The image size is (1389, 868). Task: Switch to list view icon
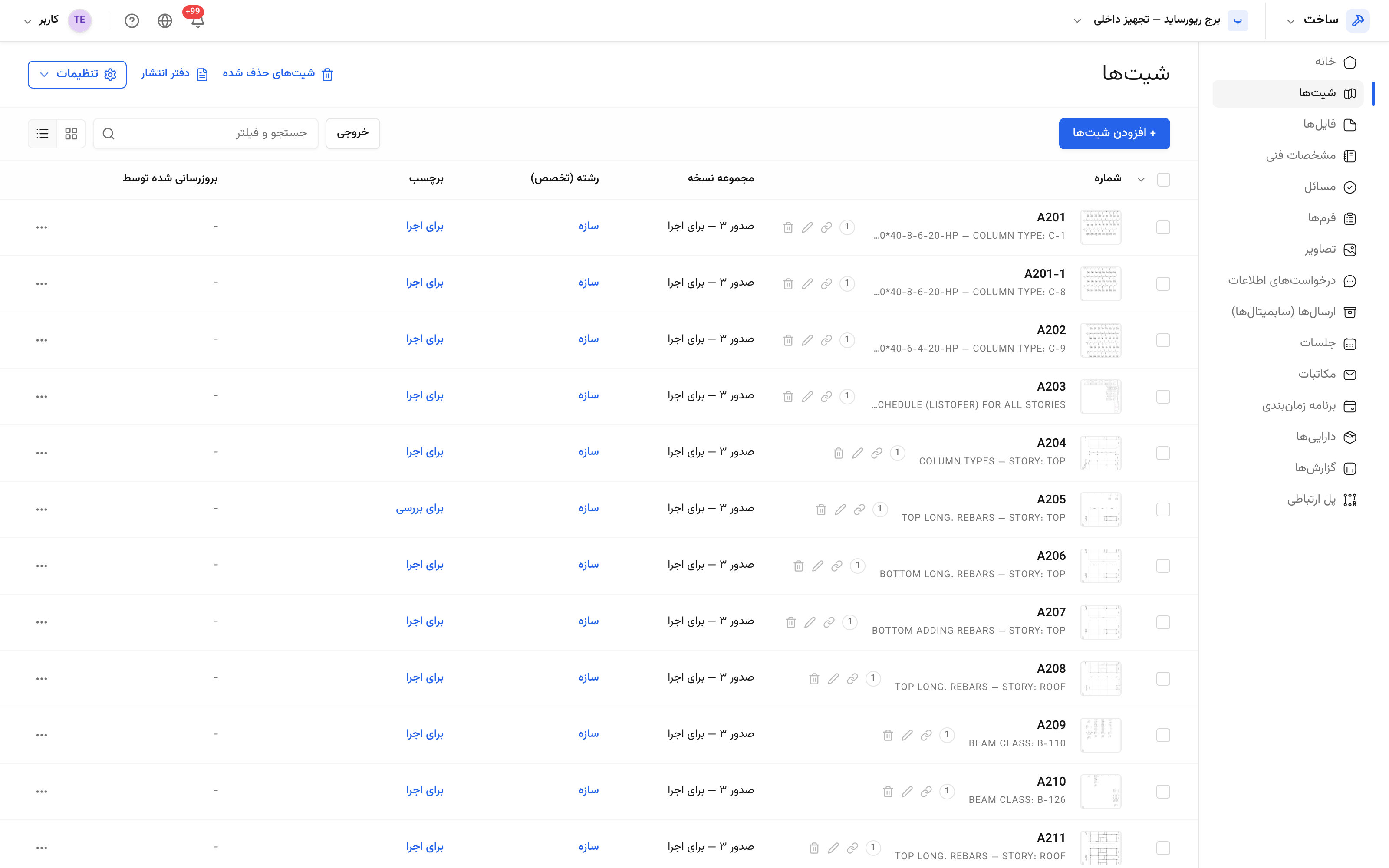coord(43,134)
